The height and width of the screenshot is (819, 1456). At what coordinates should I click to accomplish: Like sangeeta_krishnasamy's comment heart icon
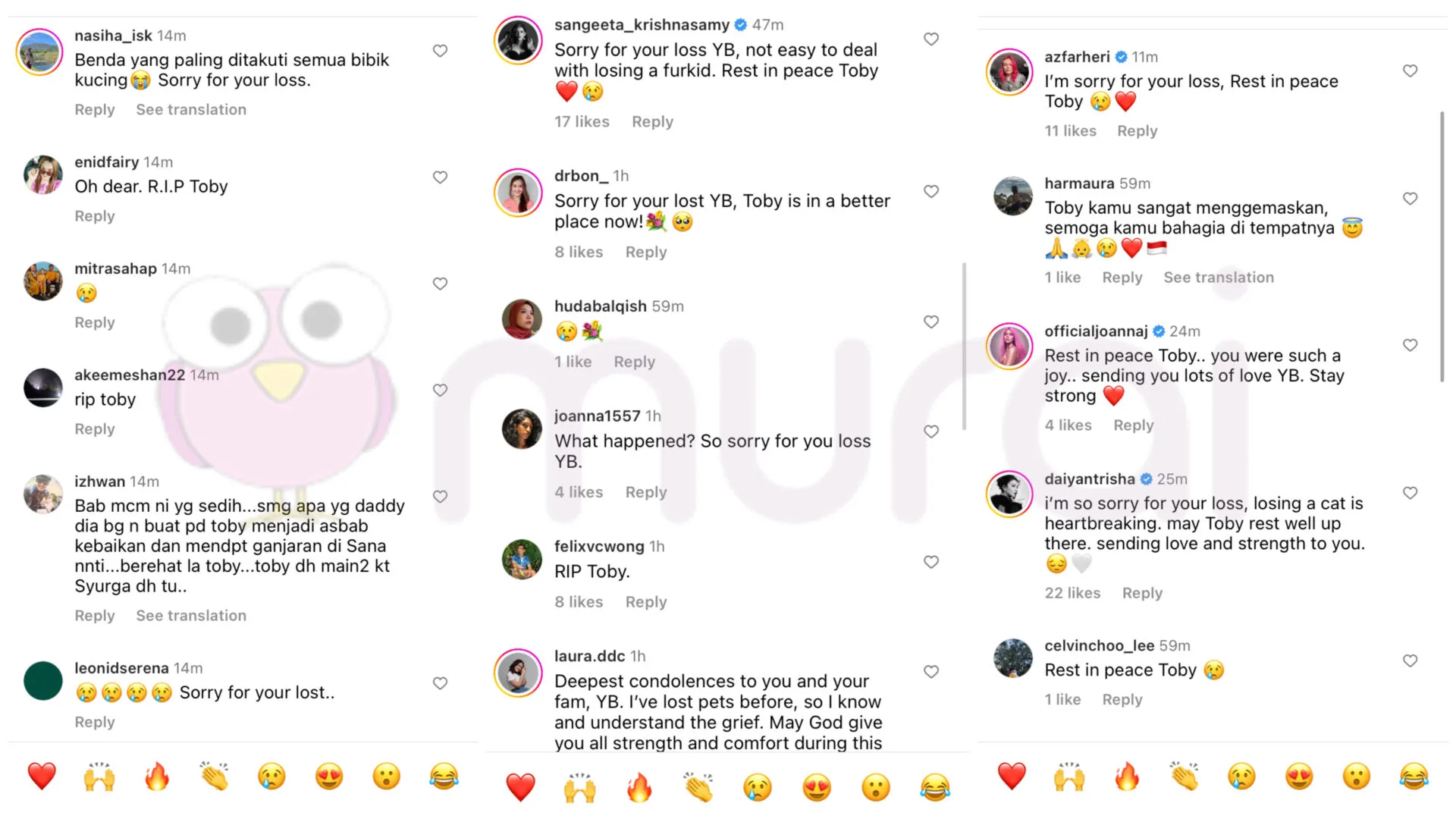point(931,39)
